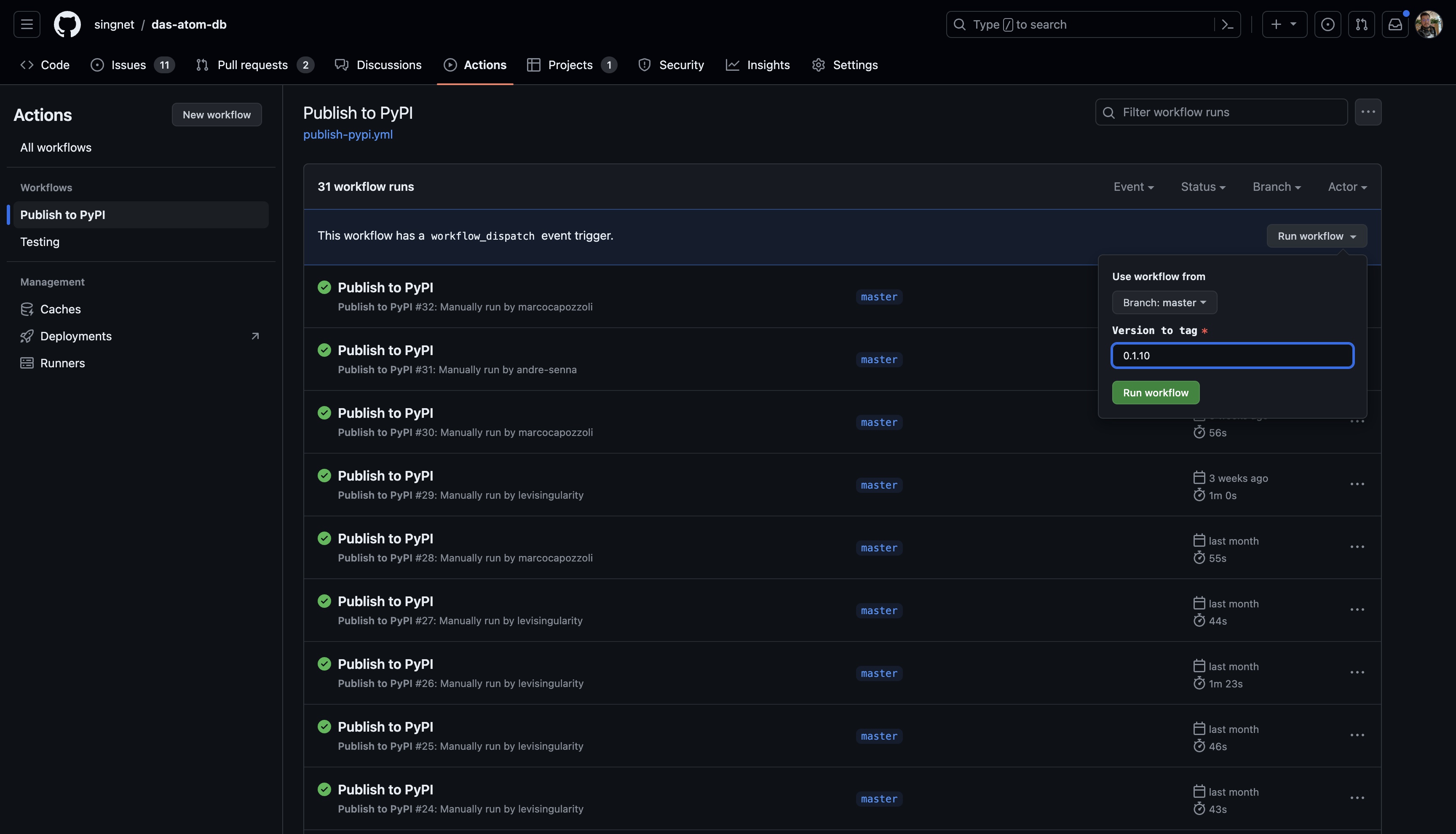The width and height of the screenshot is (1456, 834).
Task: Click the '3 weeks ago' timestamp on run #29
Action: coord(1238,478)
